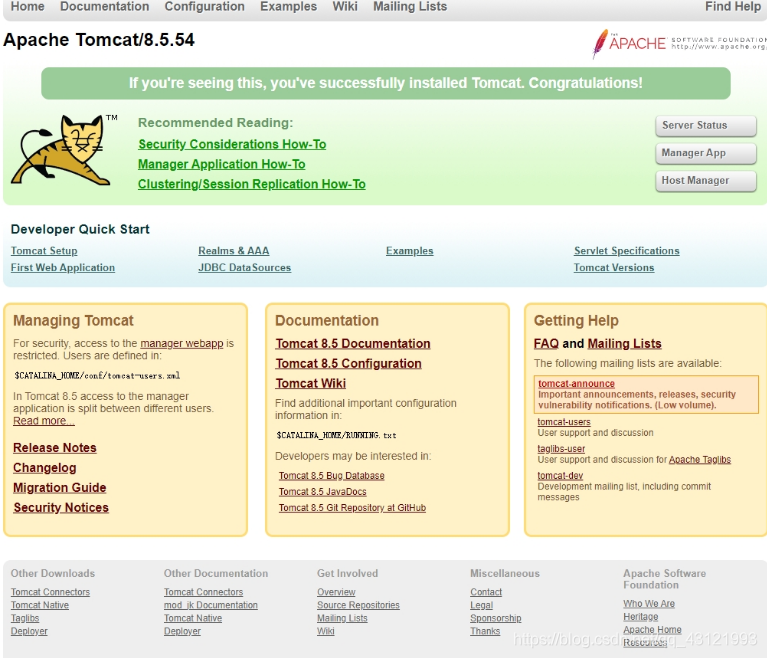Click the manager webapp link

click(181, 343)
